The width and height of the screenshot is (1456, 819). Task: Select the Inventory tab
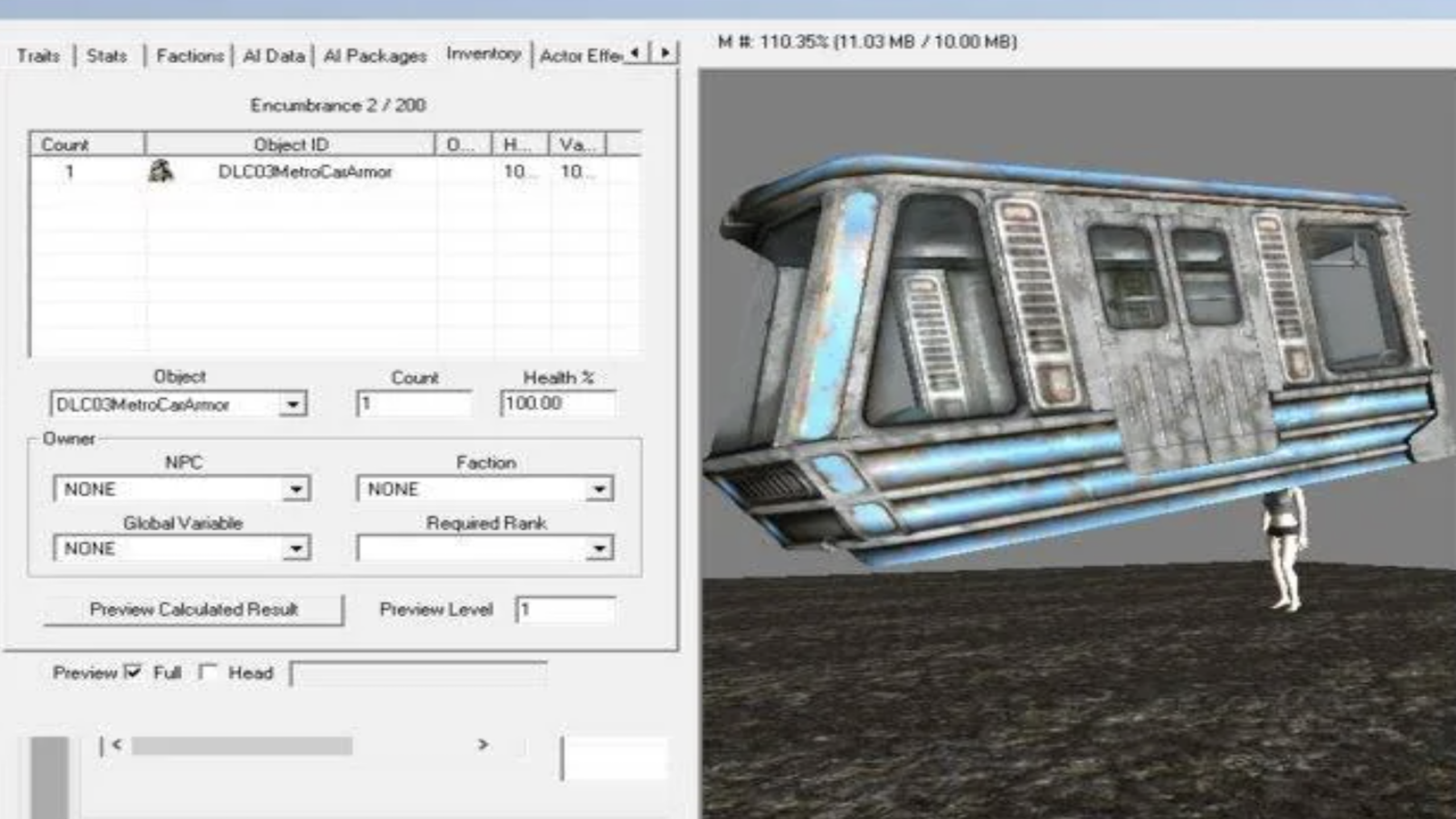pos(483,54)
